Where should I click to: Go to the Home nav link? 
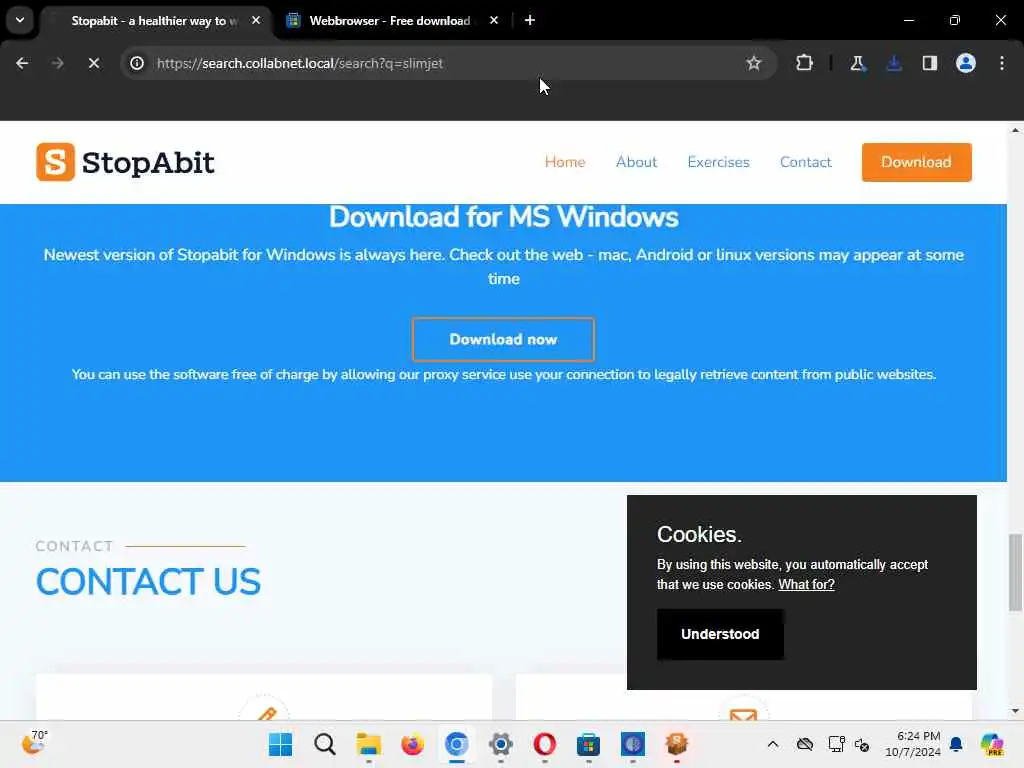(565, 162)
